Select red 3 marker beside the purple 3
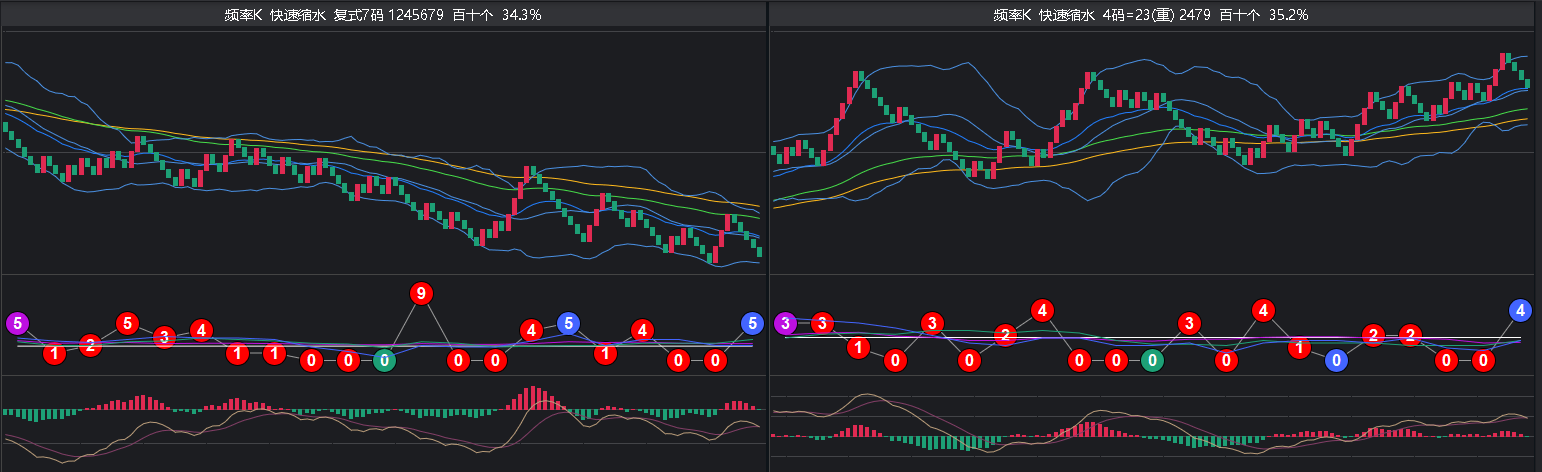 tap(822, 323)
